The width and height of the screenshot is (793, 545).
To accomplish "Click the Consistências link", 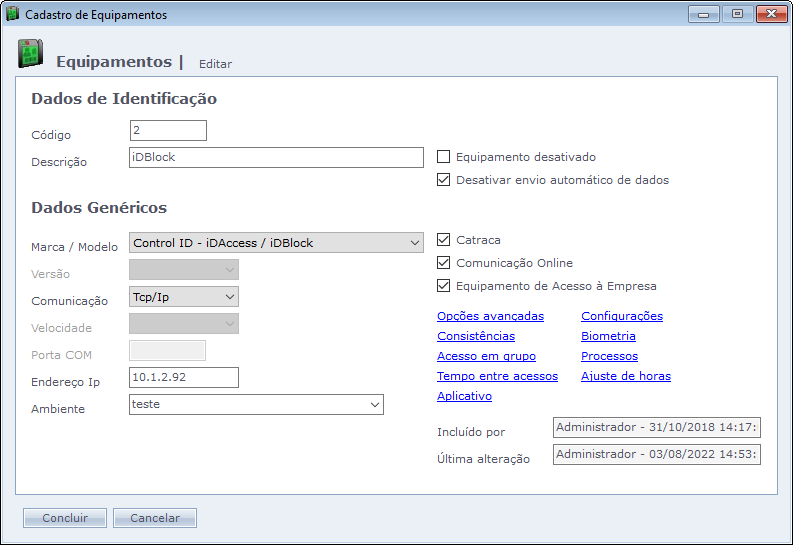I will click(476, 336).
